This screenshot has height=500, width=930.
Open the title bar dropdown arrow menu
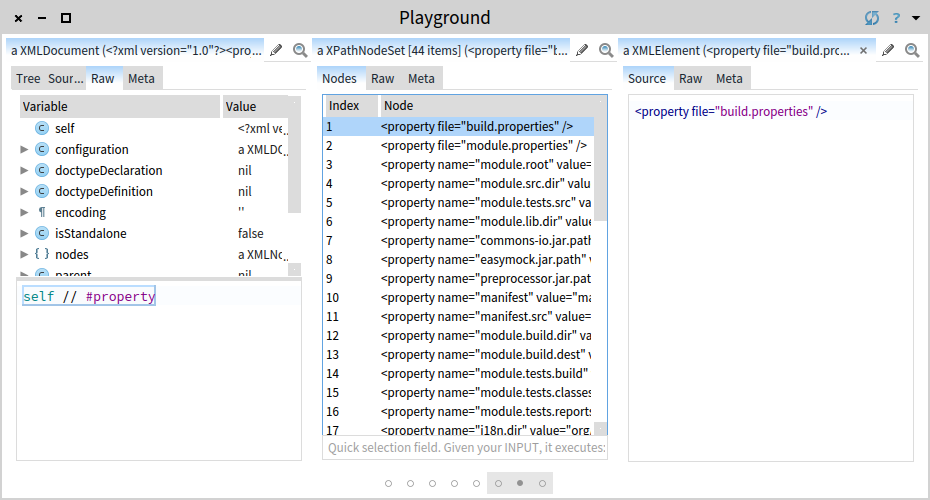click(x=916, y=18)
